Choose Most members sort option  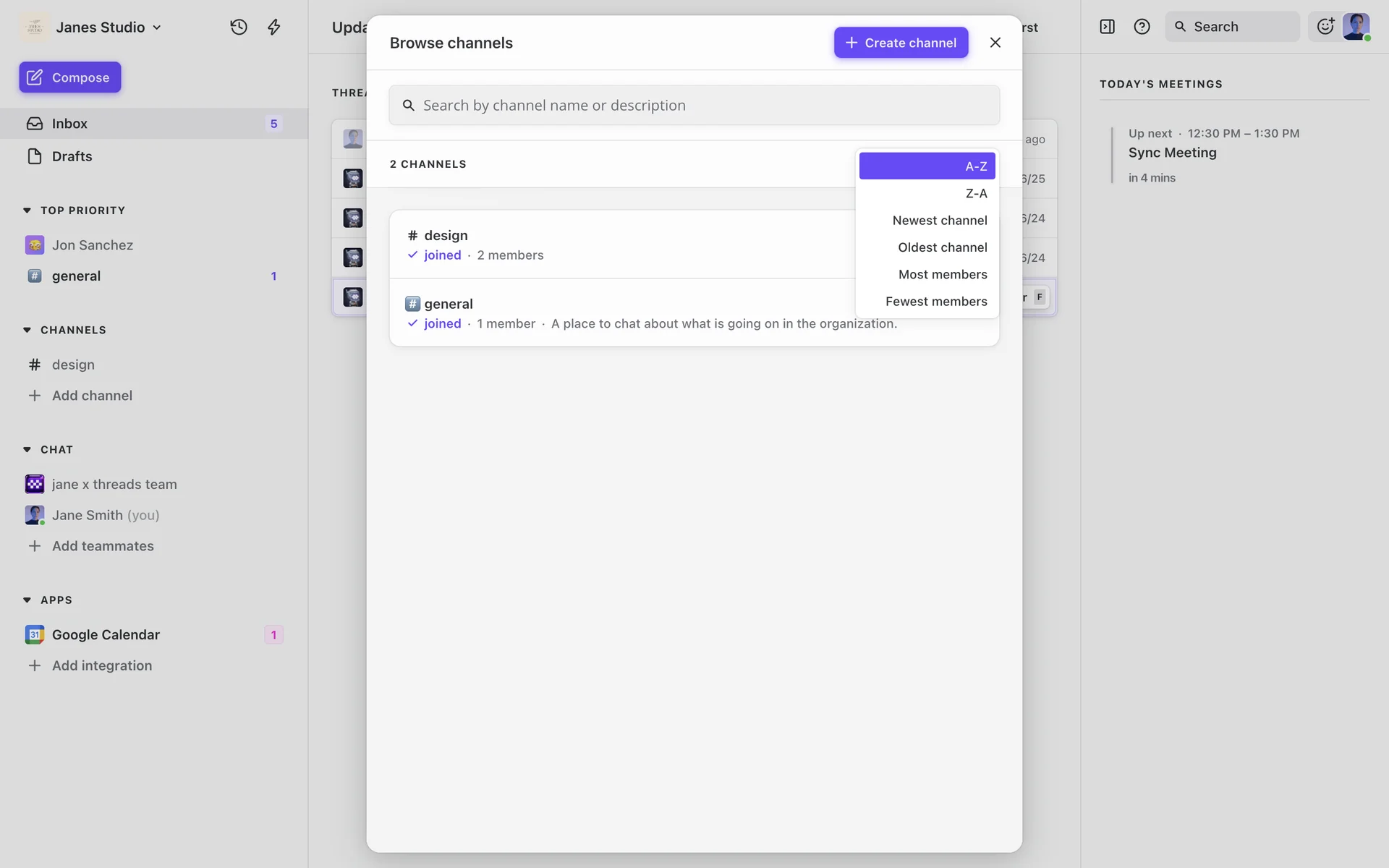[x=942, y=274]
